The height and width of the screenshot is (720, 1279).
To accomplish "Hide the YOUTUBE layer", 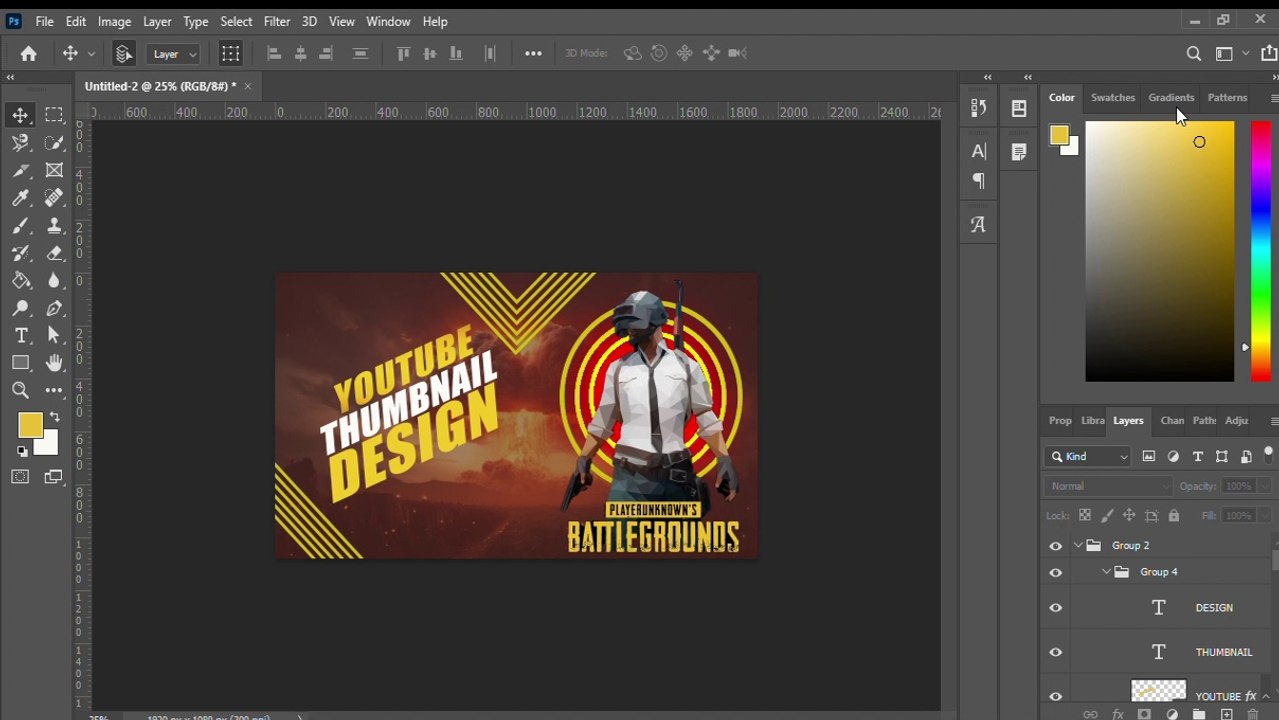I will (1056, 697).
